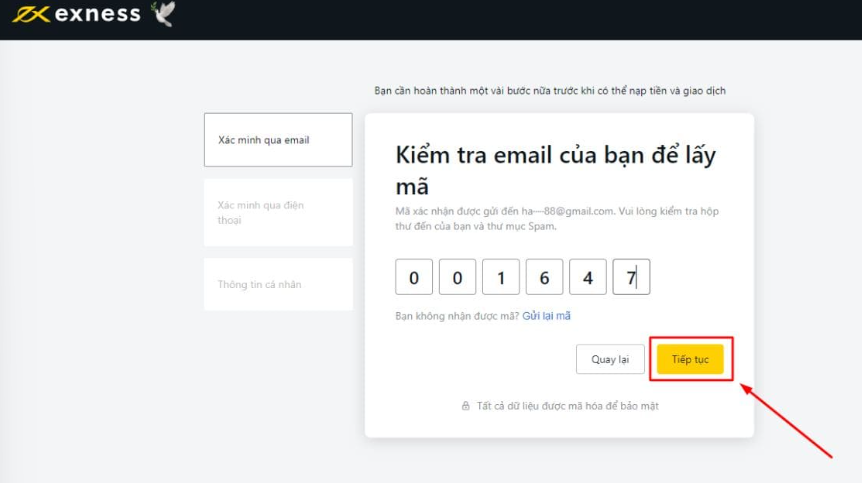Click the white dove icon beside logo
Viewport: 862px width, 483px height.
(162, 14)
